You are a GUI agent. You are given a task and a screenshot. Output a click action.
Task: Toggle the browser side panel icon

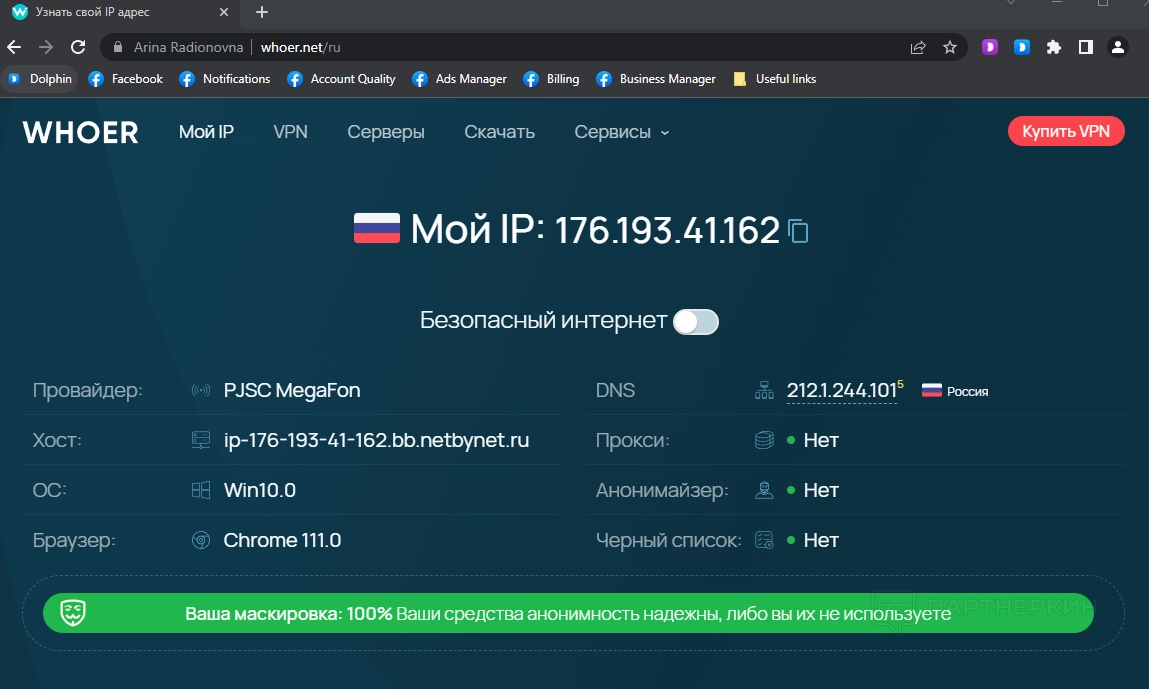[1086, 47]
